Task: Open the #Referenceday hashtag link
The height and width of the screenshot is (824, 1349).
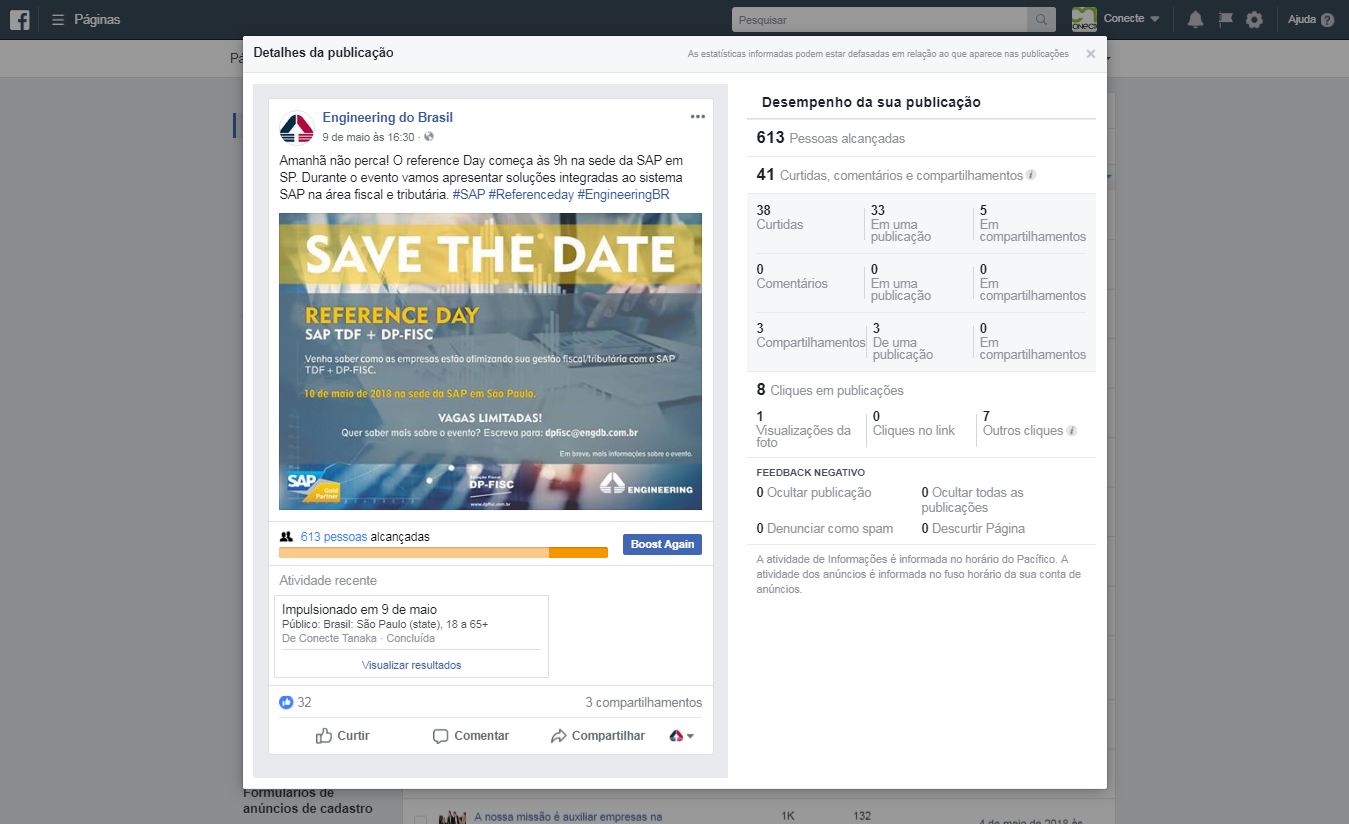Action: 531,195
